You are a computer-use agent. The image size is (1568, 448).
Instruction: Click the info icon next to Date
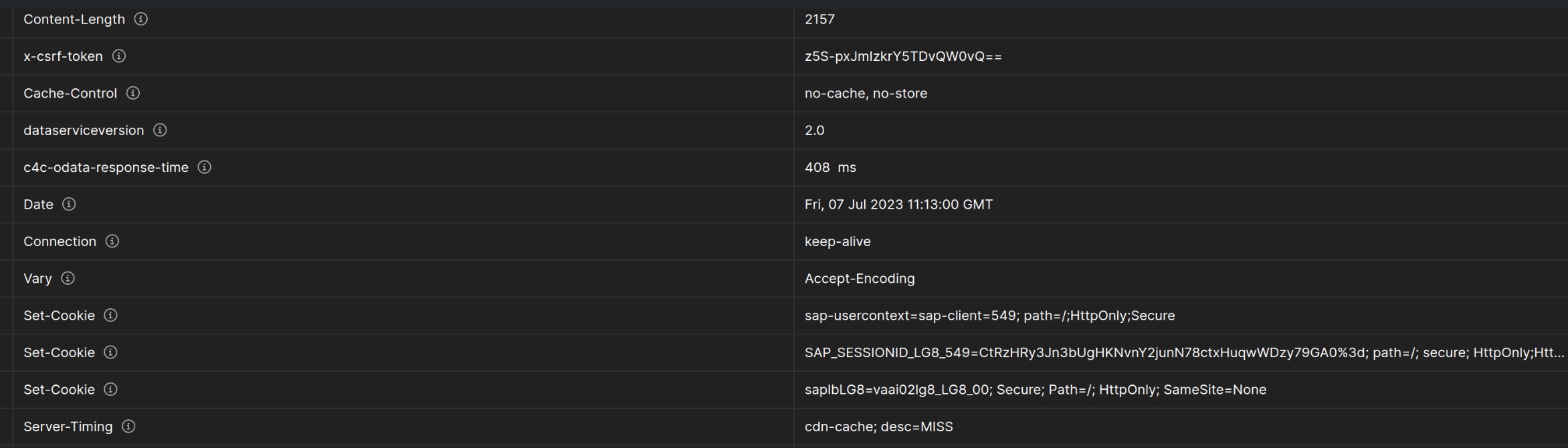(69, 205)
